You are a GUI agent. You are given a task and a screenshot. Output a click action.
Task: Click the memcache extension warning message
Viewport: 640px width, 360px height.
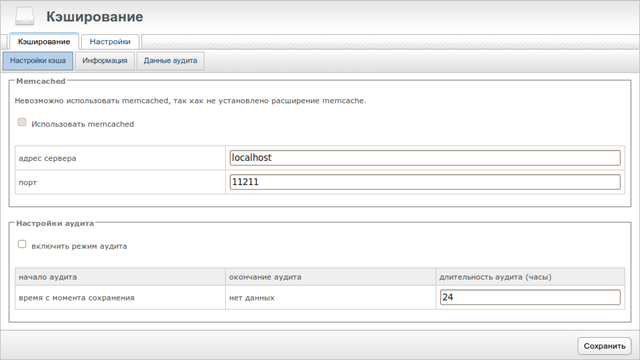pyautogui.click(x=191, y=101)
